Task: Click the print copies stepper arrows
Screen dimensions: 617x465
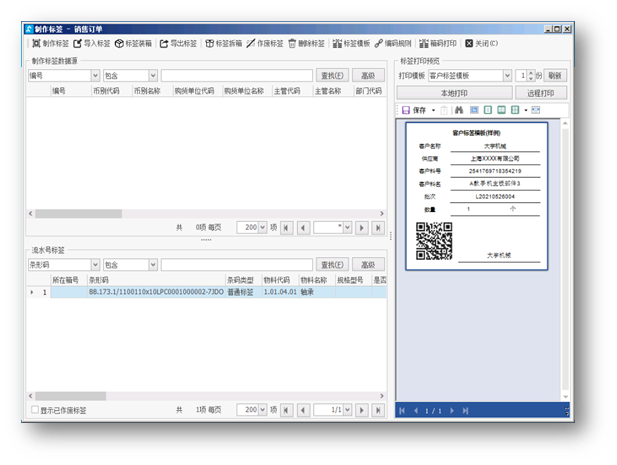Action: coord(531,76)
